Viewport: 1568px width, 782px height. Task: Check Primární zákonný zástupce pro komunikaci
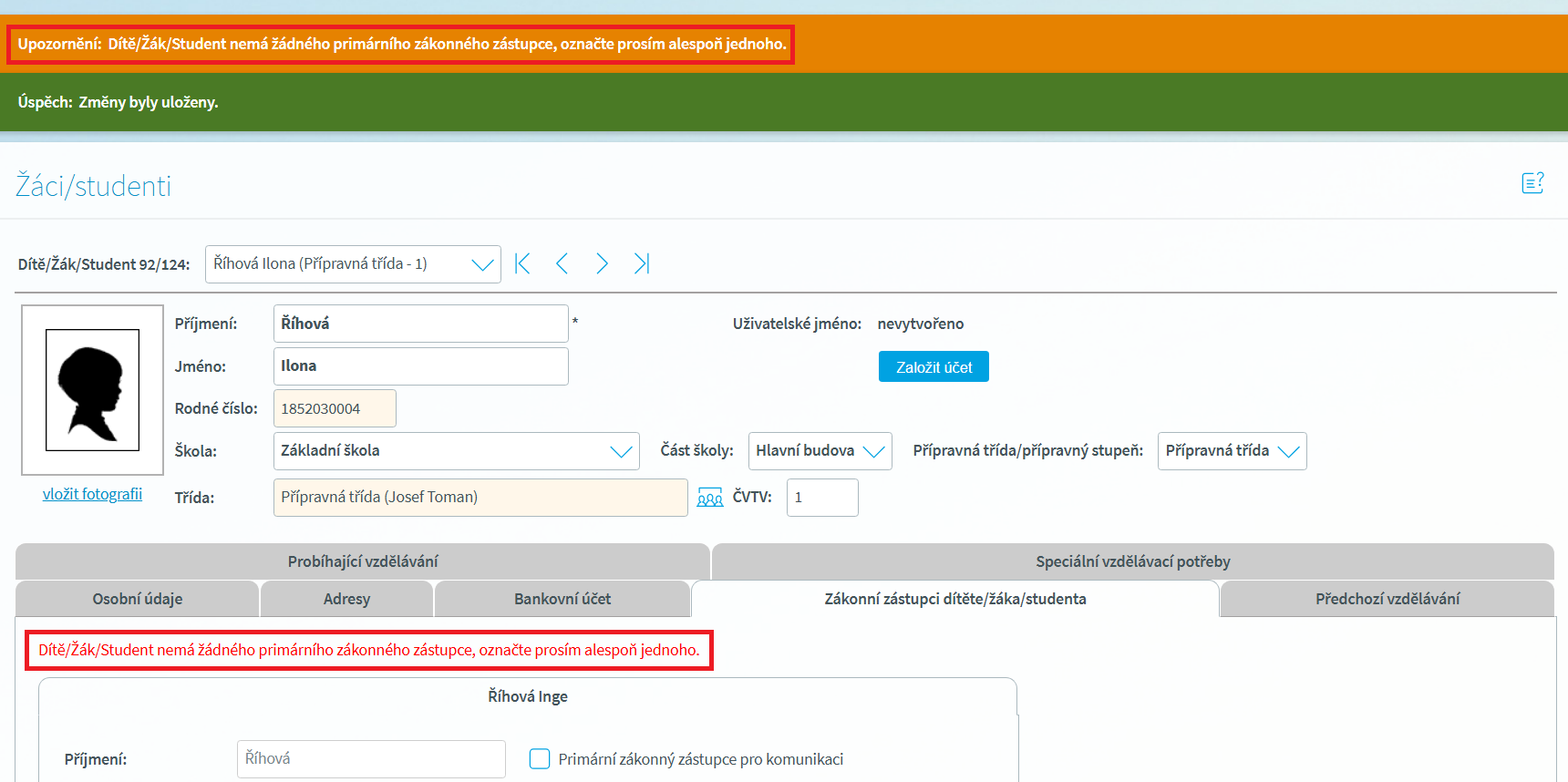tap(540, 759)
